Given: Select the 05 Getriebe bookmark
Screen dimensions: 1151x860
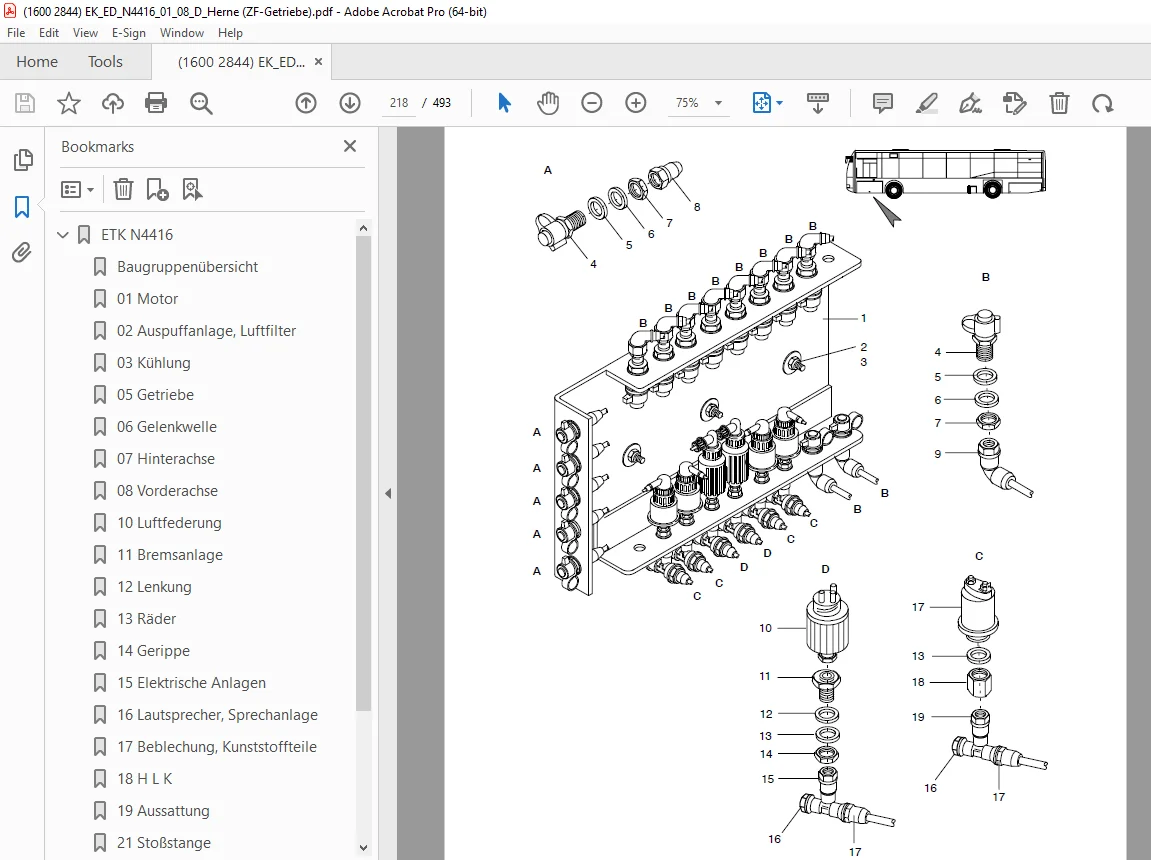Looking at the screenshot, I should coord(155,395).
